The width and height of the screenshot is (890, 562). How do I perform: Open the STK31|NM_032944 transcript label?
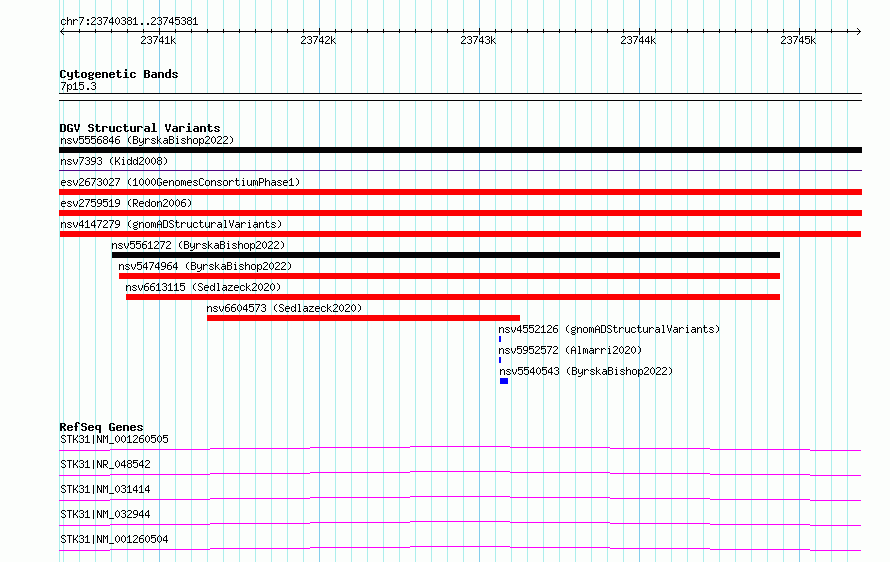tap(105, 514)
